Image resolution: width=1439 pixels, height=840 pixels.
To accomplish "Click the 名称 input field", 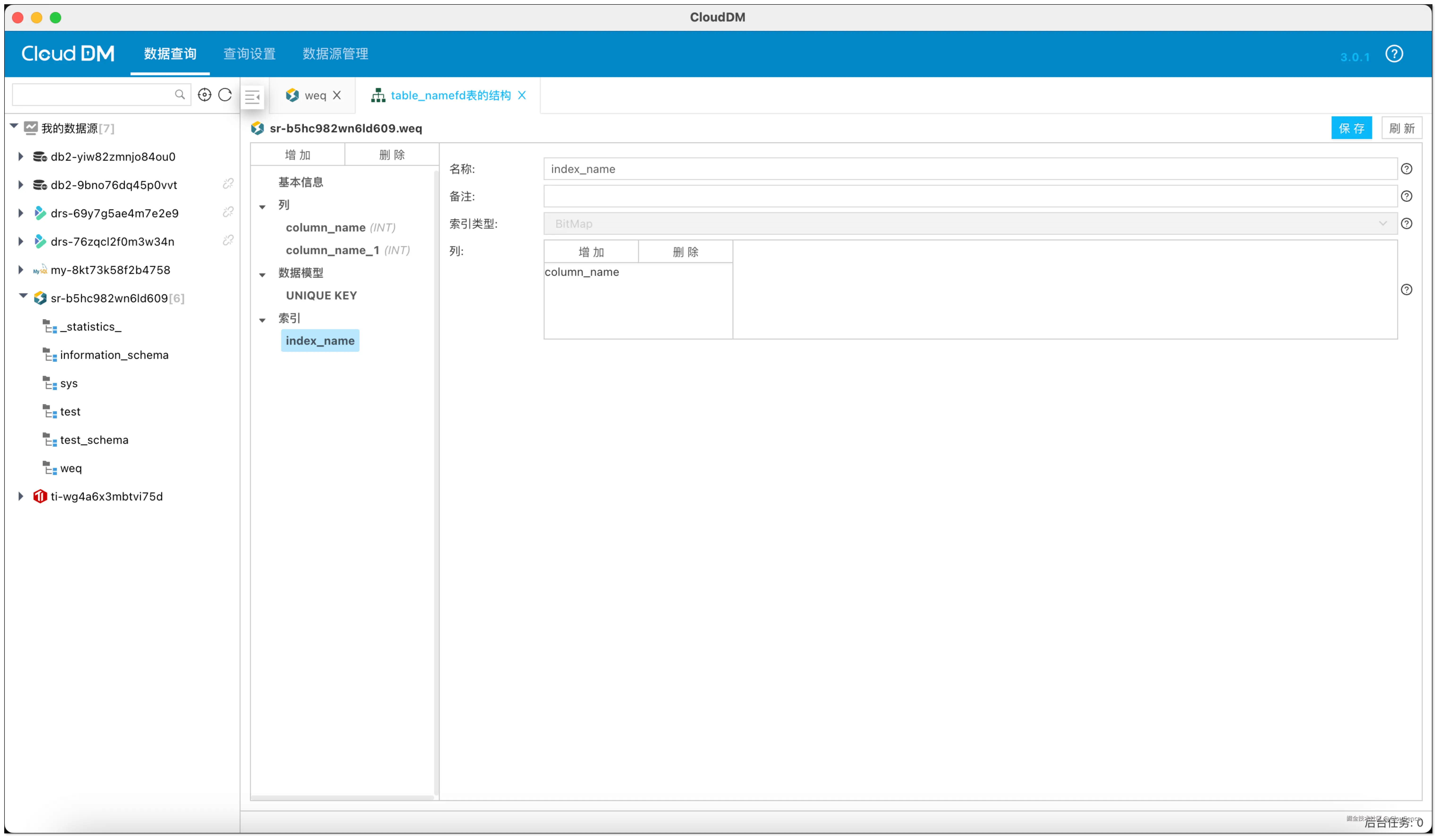I will pos(970,169).
